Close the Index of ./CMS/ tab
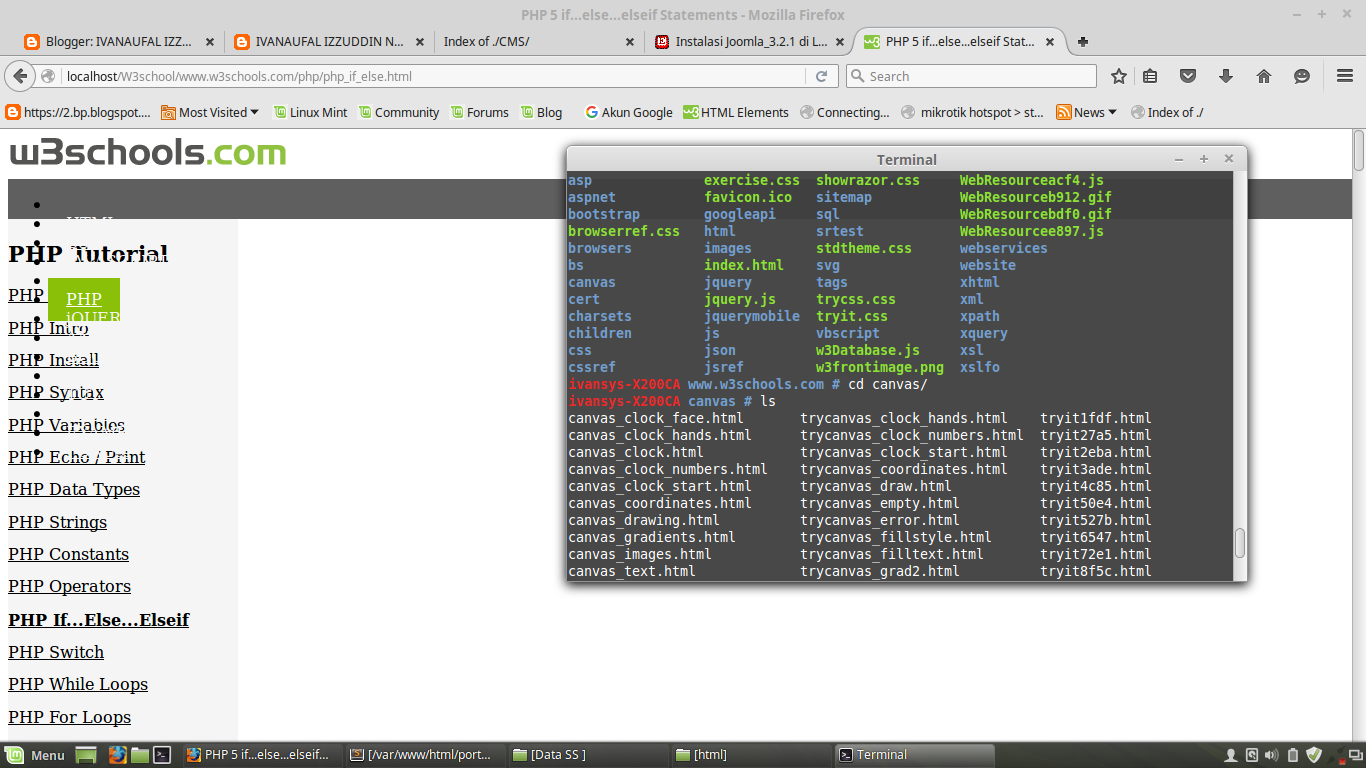 pos(630,42)
